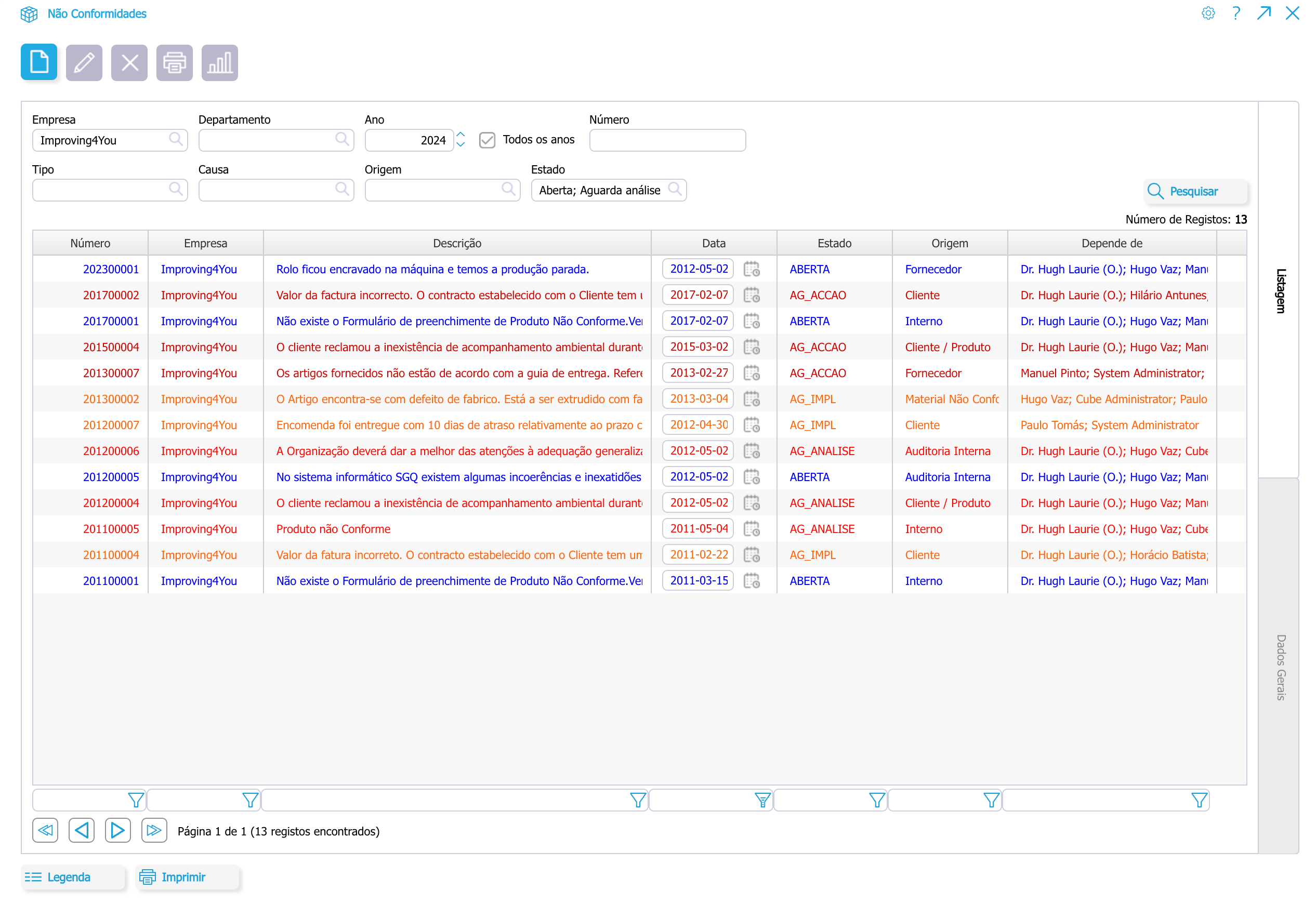Click the new document toolbar icon
This screenshot has width=1316, height=904.
[x=38, y=62]
